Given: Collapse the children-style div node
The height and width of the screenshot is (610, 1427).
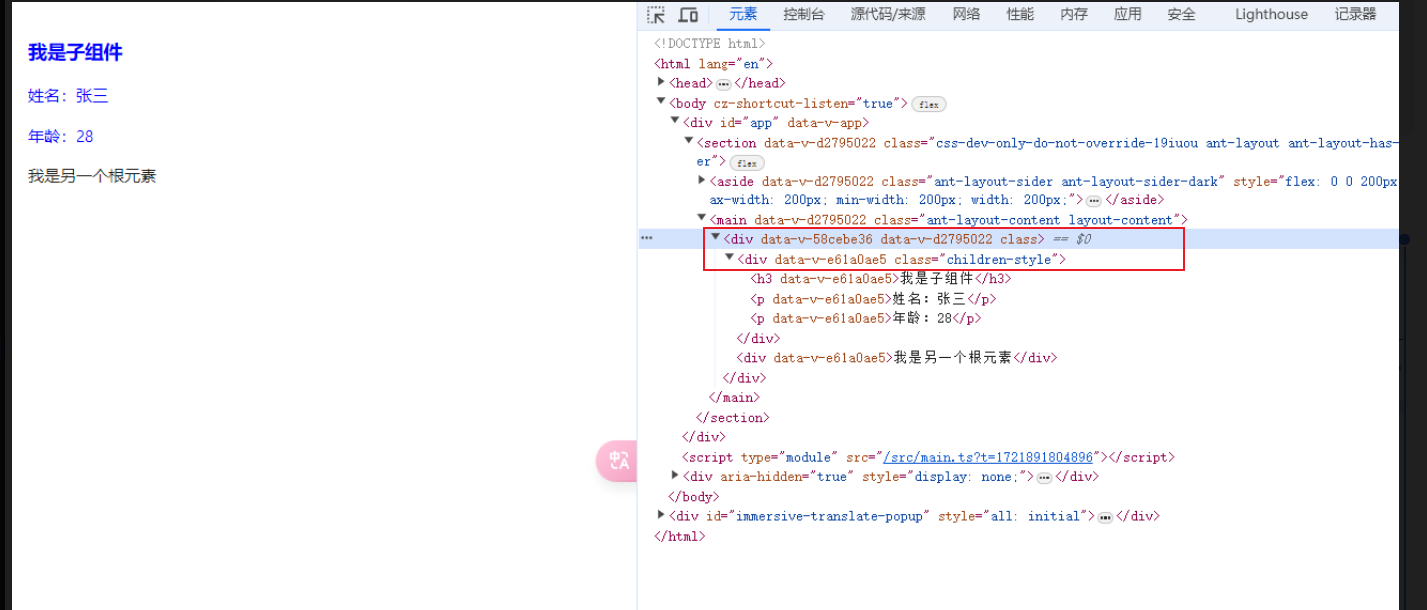Looking at the screenshot, I should coord(729,258).
